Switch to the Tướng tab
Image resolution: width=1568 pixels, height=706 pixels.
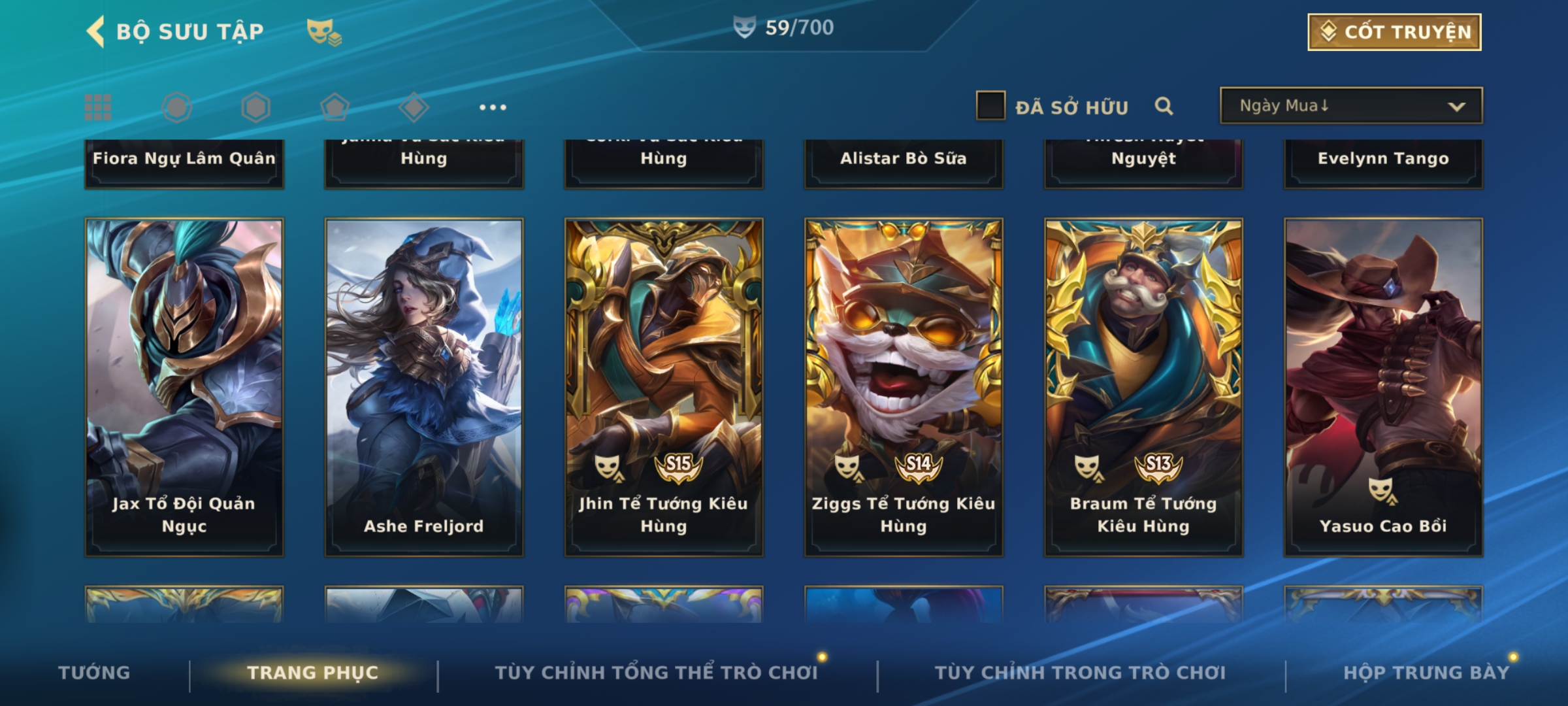coord(94,672)
